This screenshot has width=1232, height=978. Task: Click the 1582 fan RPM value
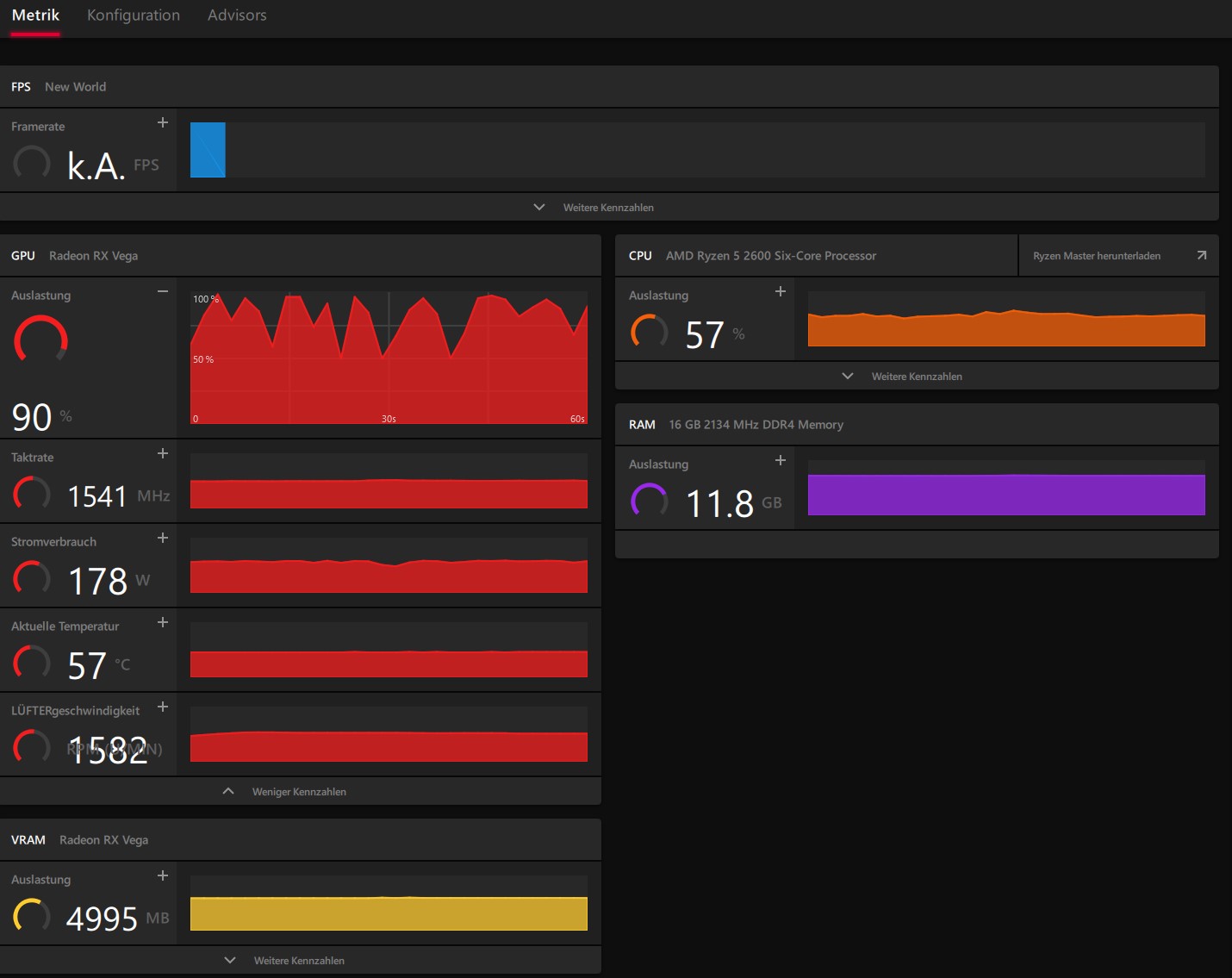(x=108, y=751)
